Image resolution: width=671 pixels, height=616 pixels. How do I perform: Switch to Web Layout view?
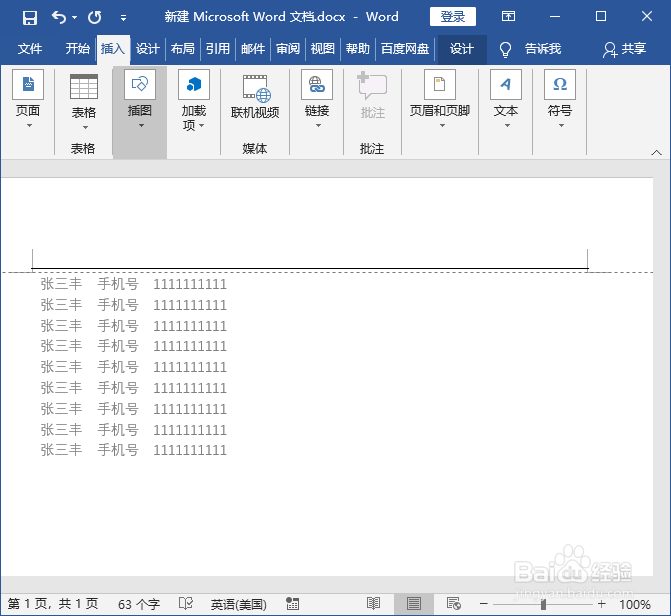453,604
